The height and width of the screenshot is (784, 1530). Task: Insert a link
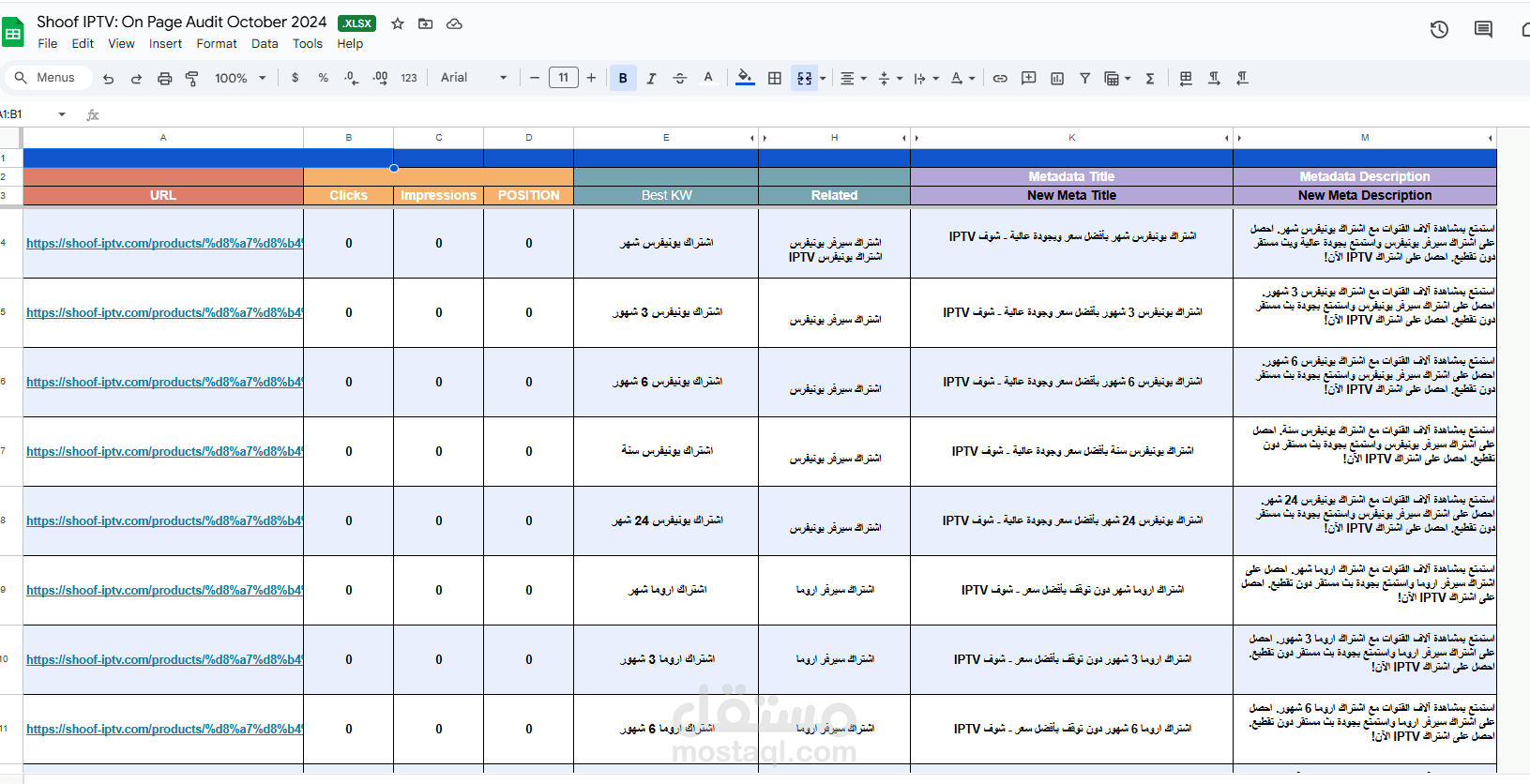pyautogui.click(x=1000, y=79)
